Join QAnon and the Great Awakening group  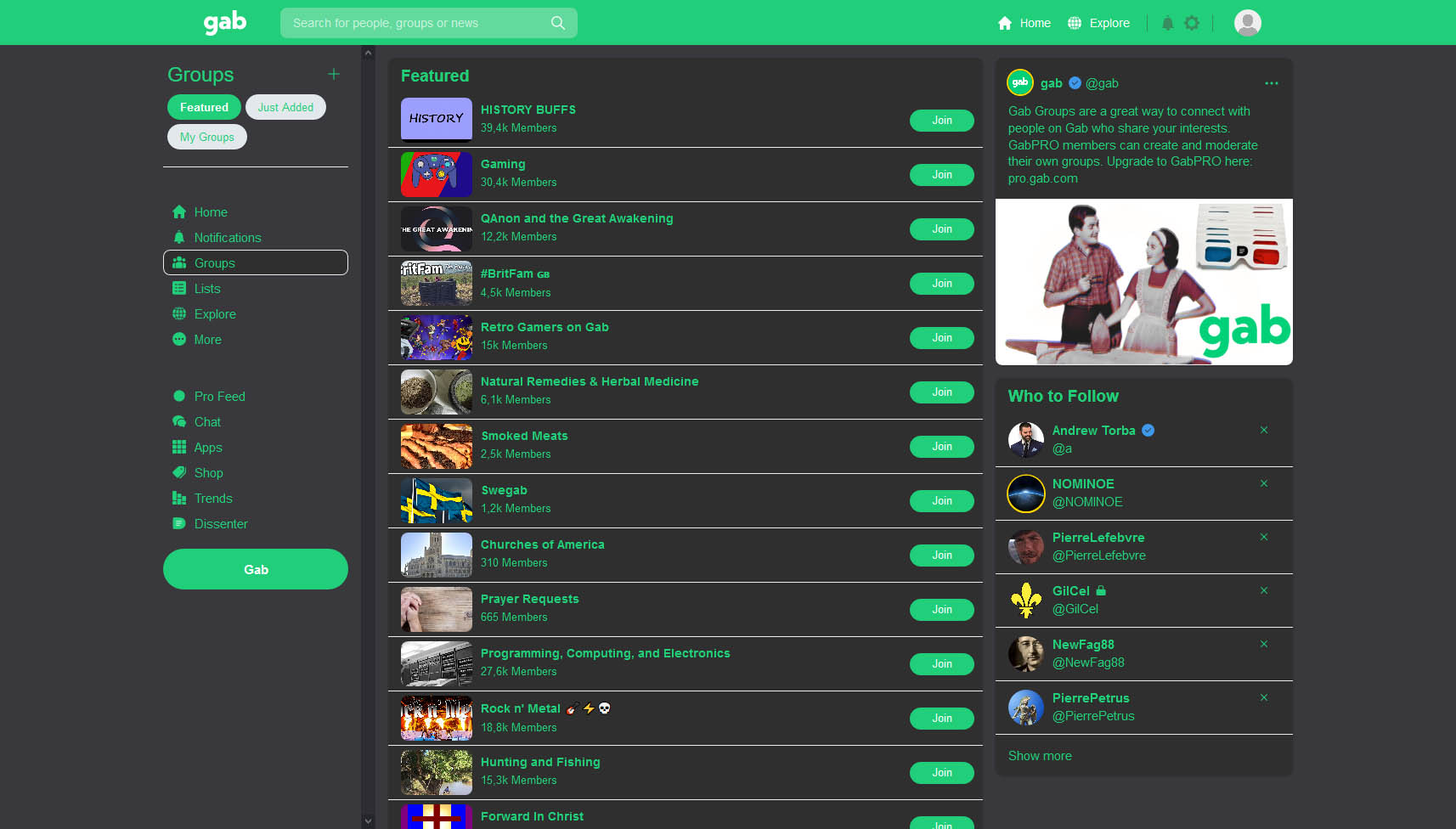(942, 229)
